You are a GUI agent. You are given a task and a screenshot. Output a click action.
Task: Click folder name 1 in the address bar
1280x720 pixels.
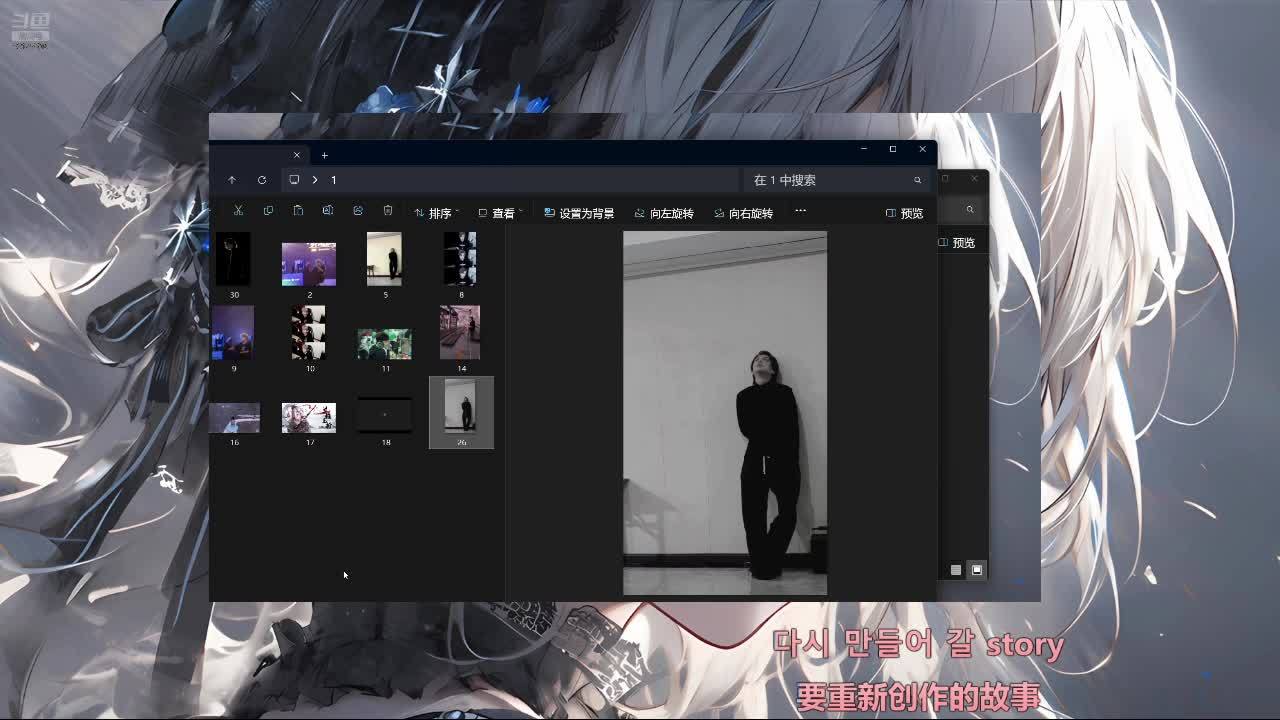(x=334, y=180)
